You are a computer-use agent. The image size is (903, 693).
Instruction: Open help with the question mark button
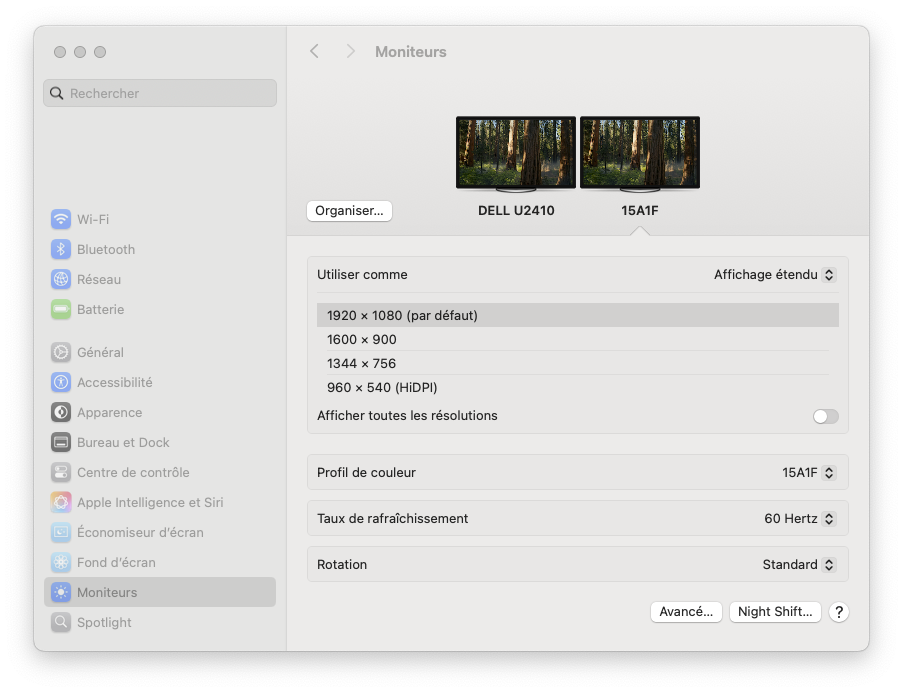pyautogui.click(x=838, y=612)
